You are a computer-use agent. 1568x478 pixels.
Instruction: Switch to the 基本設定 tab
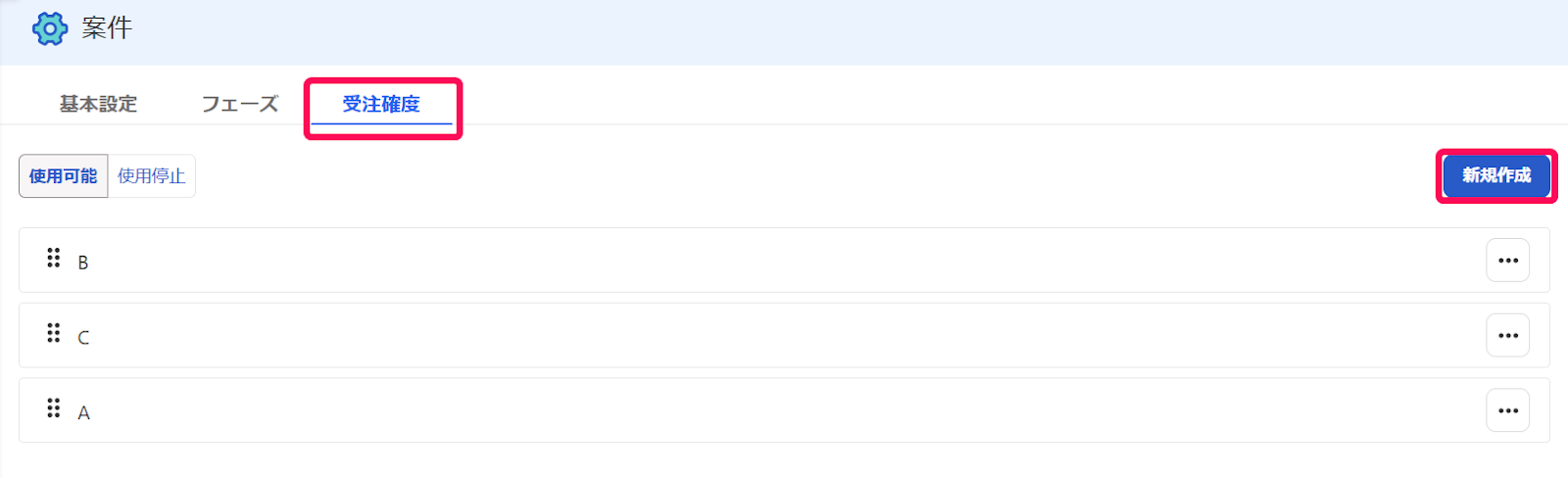click(98, 104)
